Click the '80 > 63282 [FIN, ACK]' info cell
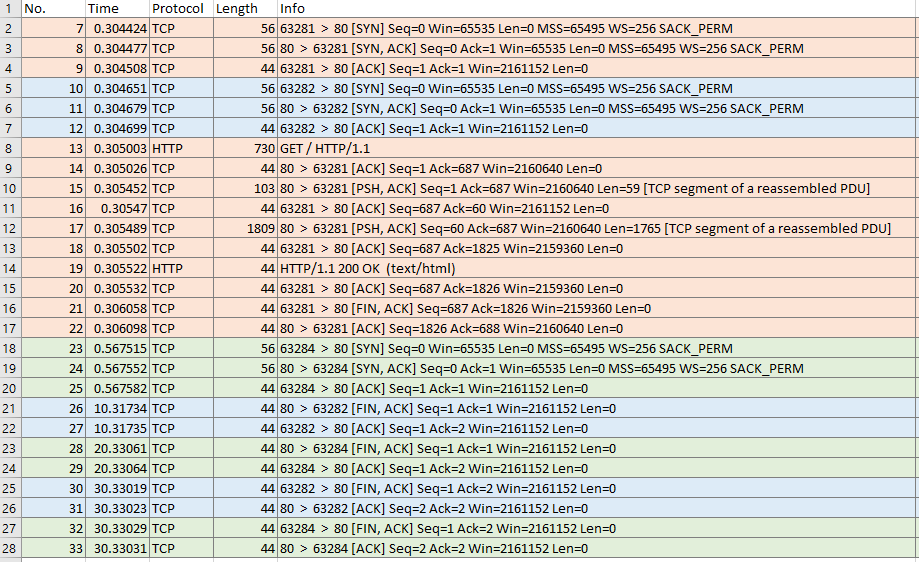This screenshot has width=919, height=562. pyautogui.click(x=598, y=408)
